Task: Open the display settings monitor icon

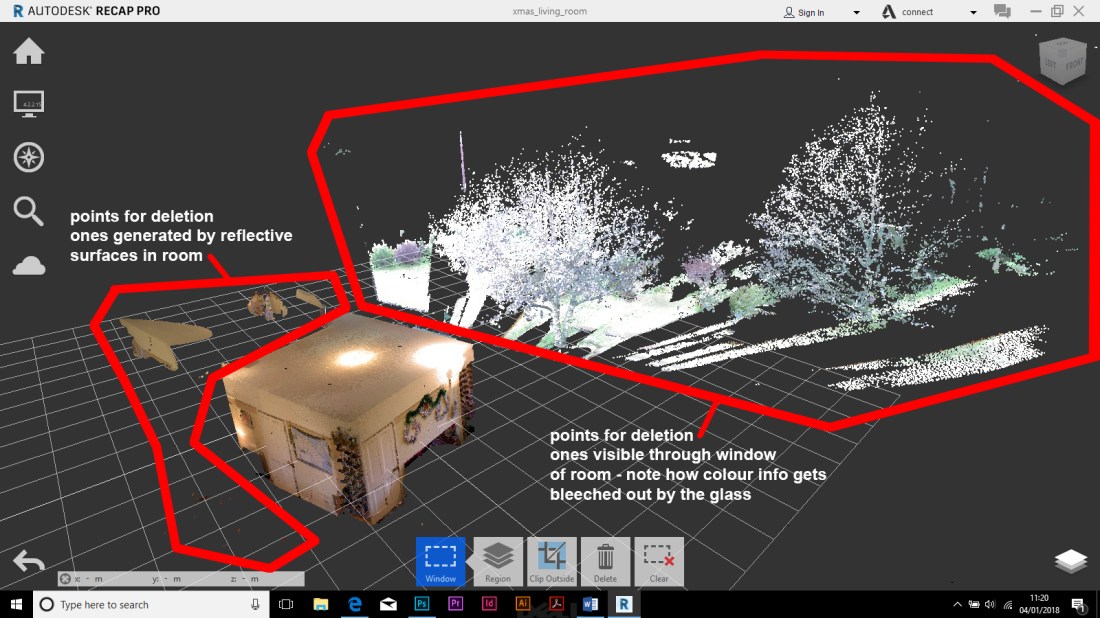Action: (x=28, y=103)
